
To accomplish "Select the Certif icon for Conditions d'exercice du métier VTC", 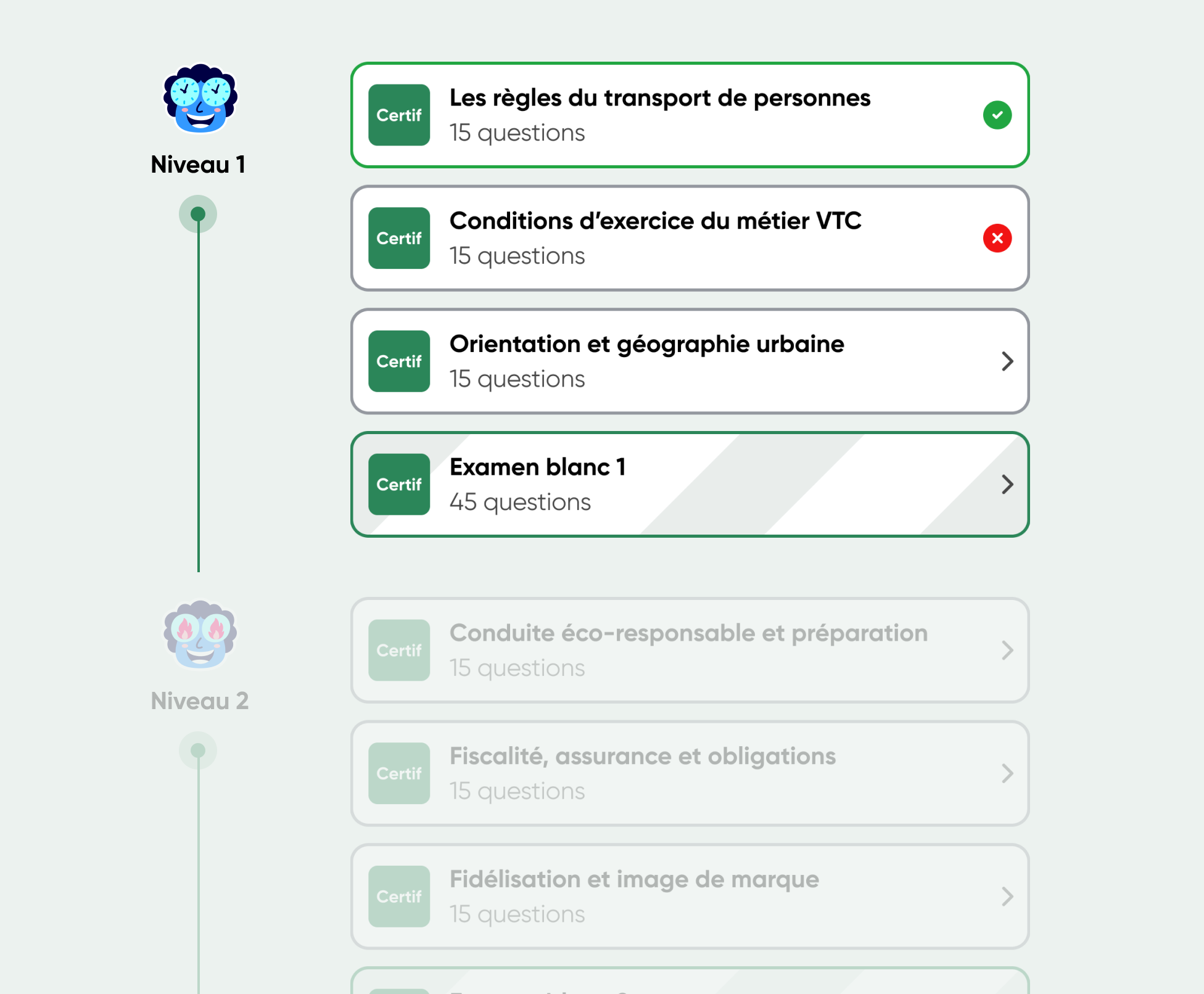I will (x=398, y=239).
